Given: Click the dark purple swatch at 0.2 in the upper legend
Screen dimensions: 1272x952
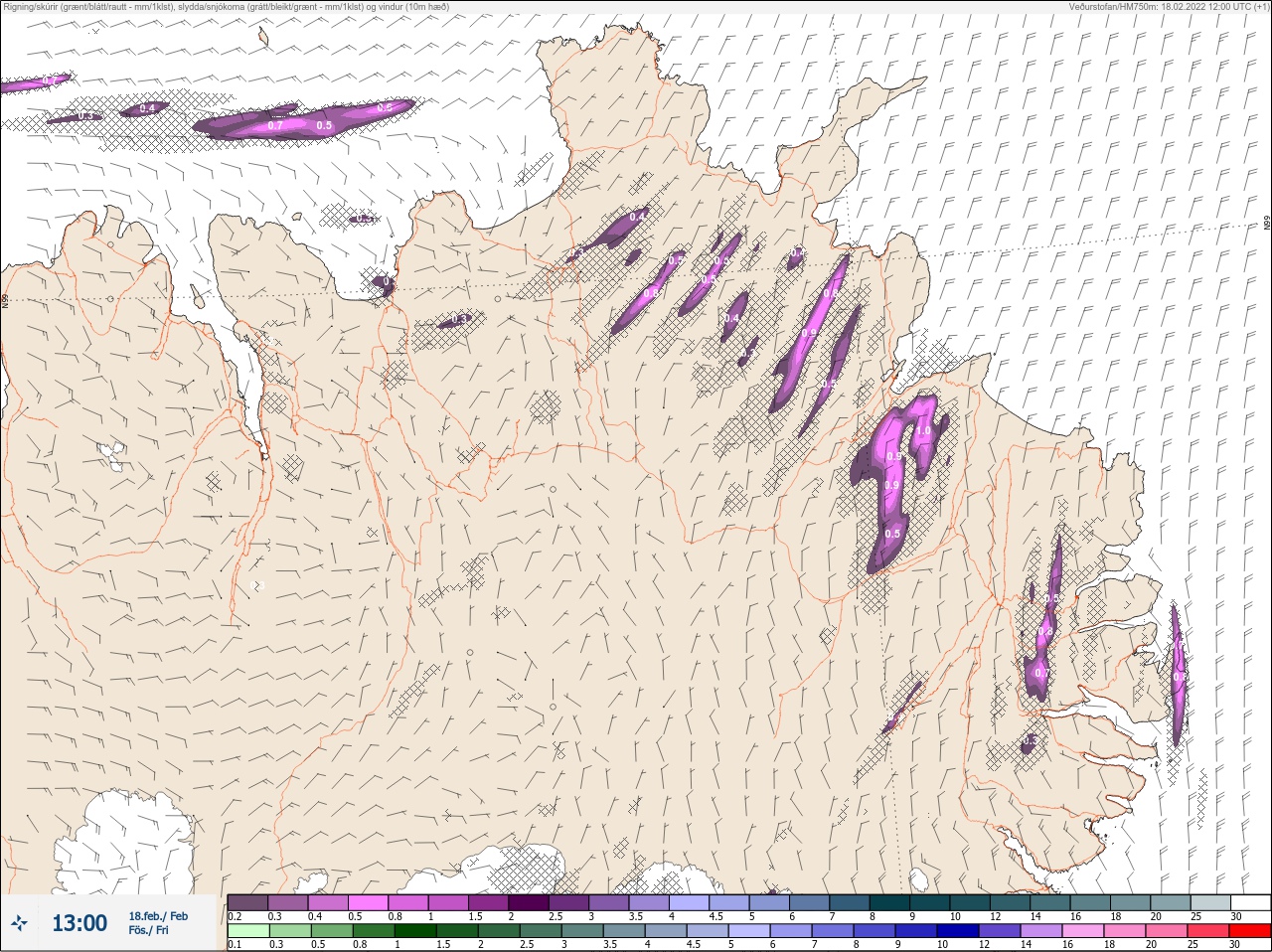Looking at the screenshot, I should click(x=247, y=902).
